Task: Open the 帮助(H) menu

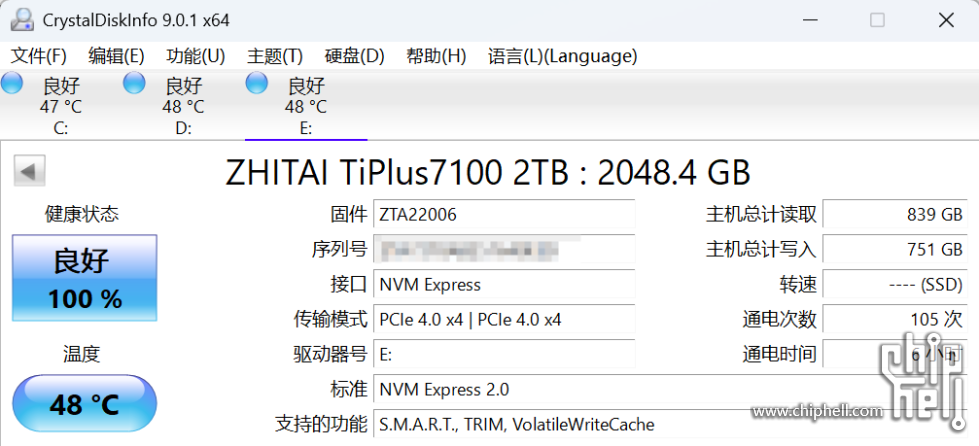Action: pyautogui.click(x=436, y=56)
